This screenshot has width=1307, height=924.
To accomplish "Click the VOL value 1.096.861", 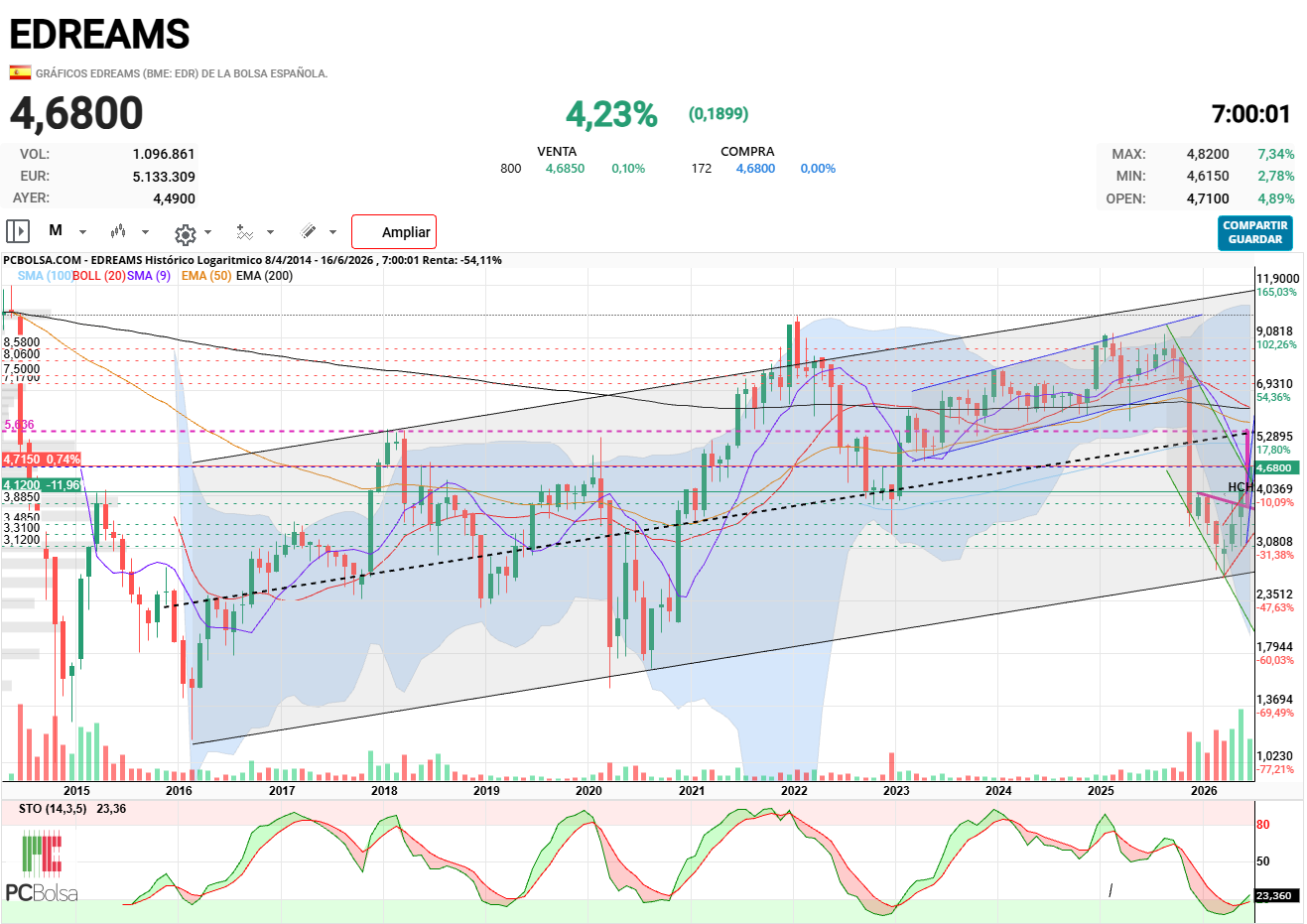I will point(164,154).
